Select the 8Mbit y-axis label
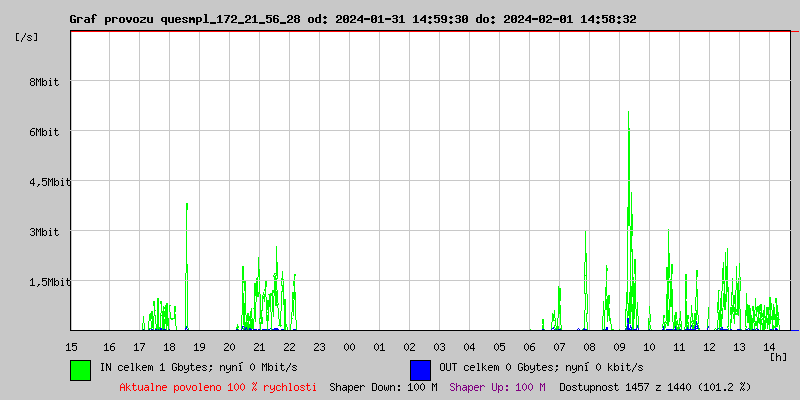Screen dimensions: 800x400 tap(44, 82)
